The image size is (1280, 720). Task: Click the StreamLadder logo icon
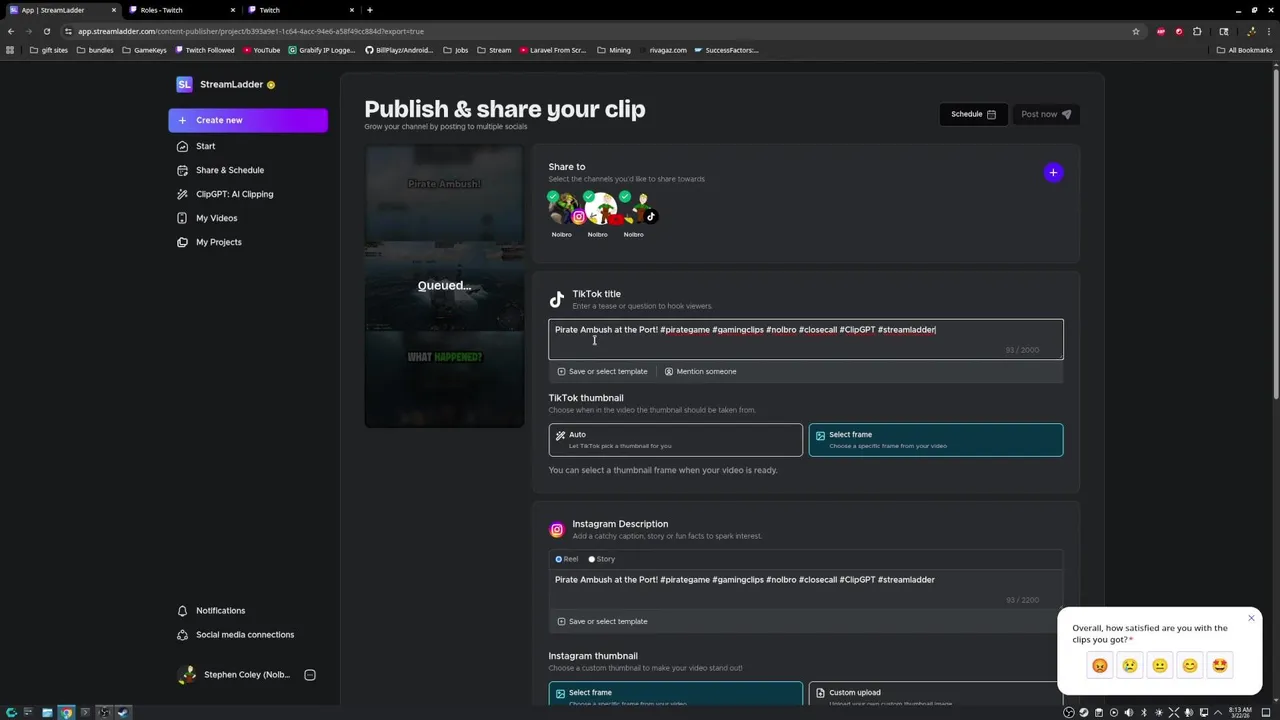click(x=184, y=84)
